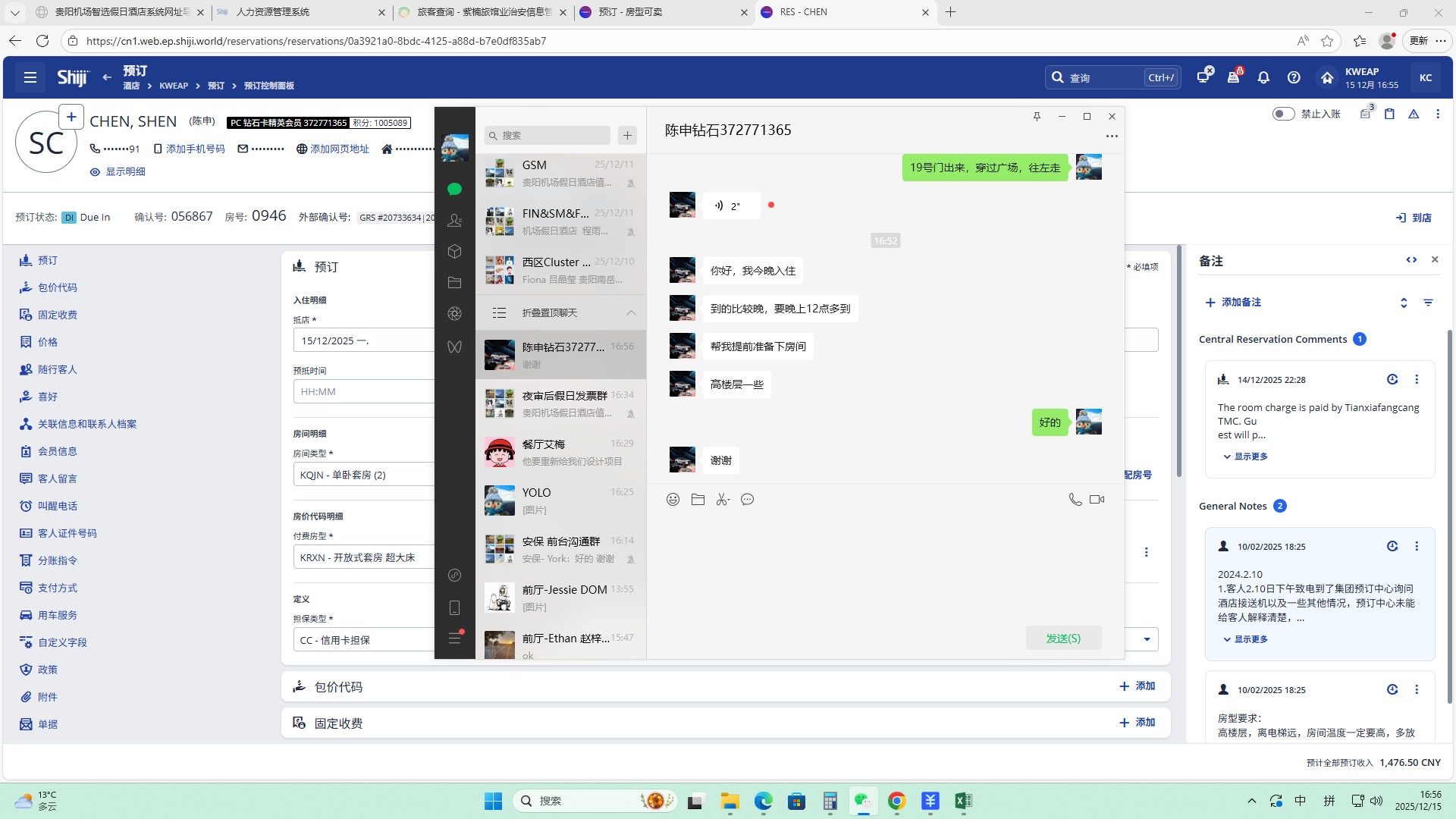Open 支付方式 in left sidebar menu
Viewport: 1456px width, 819px height.
click(x=58, y=588)
